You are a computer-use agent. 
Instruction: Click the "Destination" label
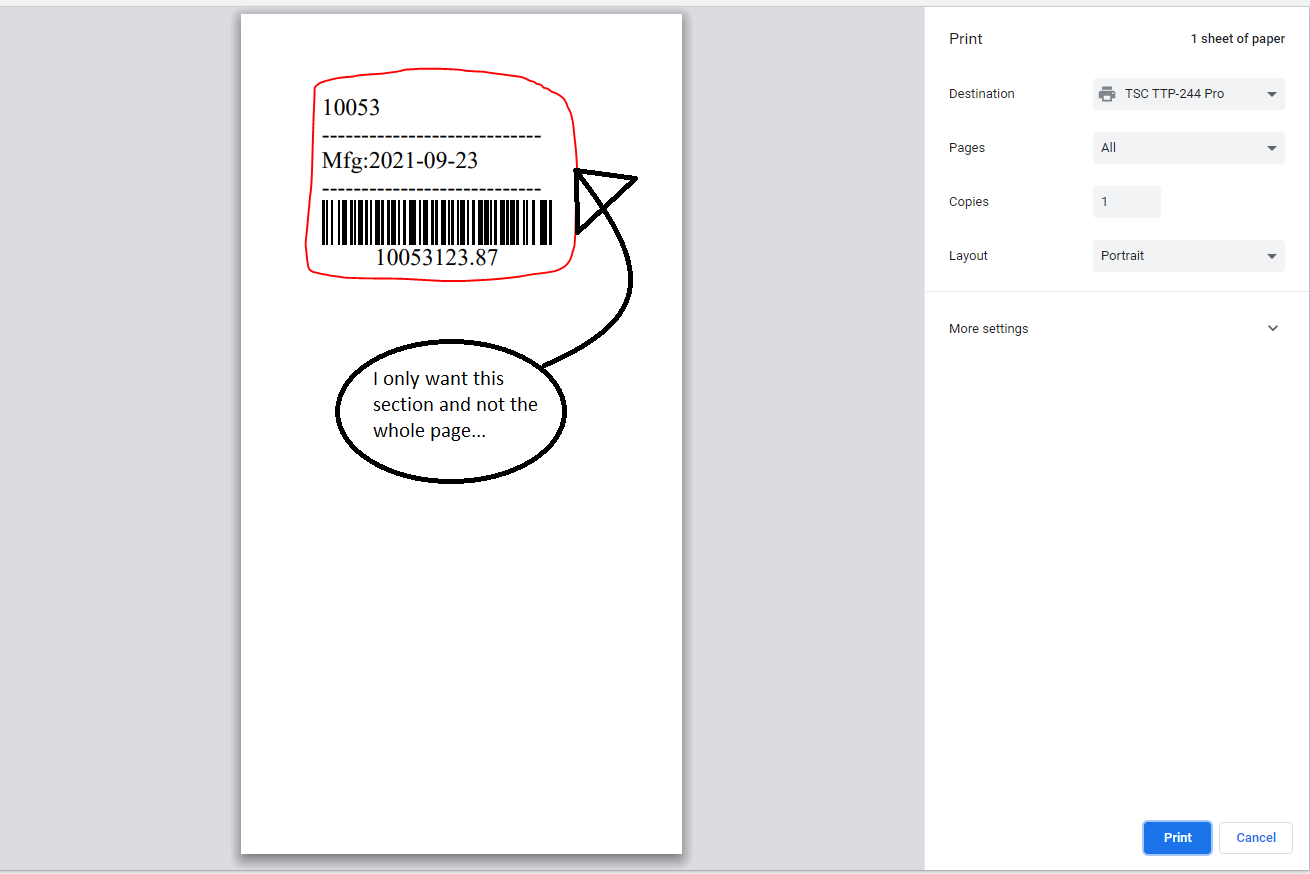pos(982,94)
